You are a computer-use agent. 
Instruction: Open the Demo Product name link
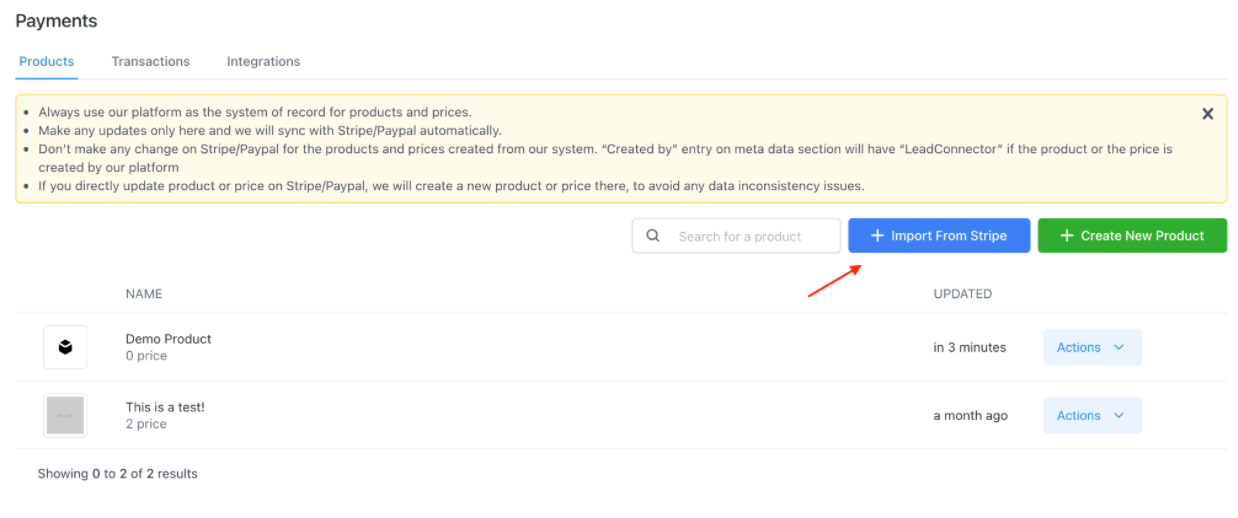coord(168,339)
